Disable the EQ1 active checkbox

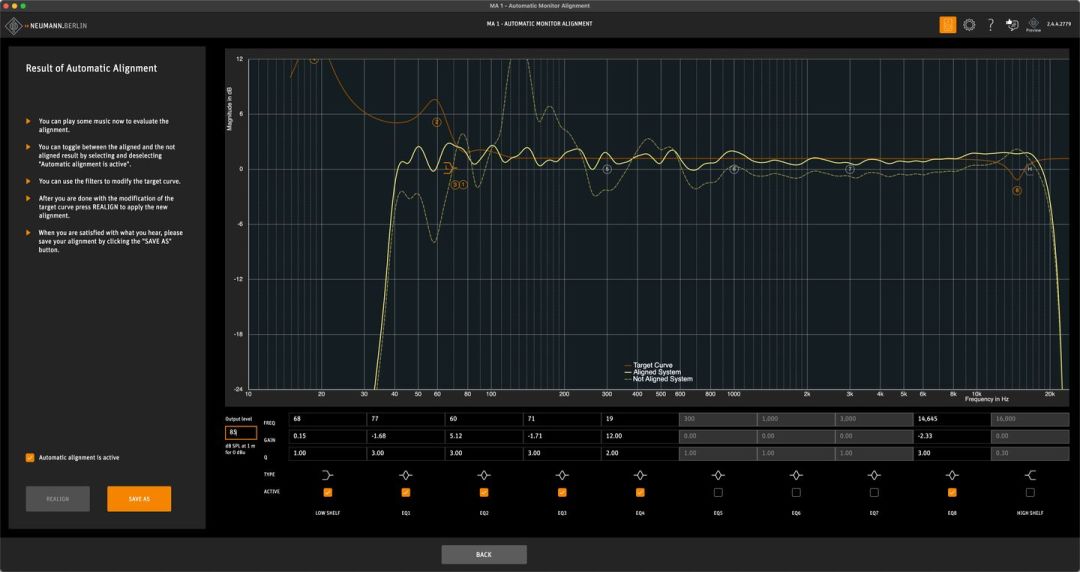[x=406, y=492]
